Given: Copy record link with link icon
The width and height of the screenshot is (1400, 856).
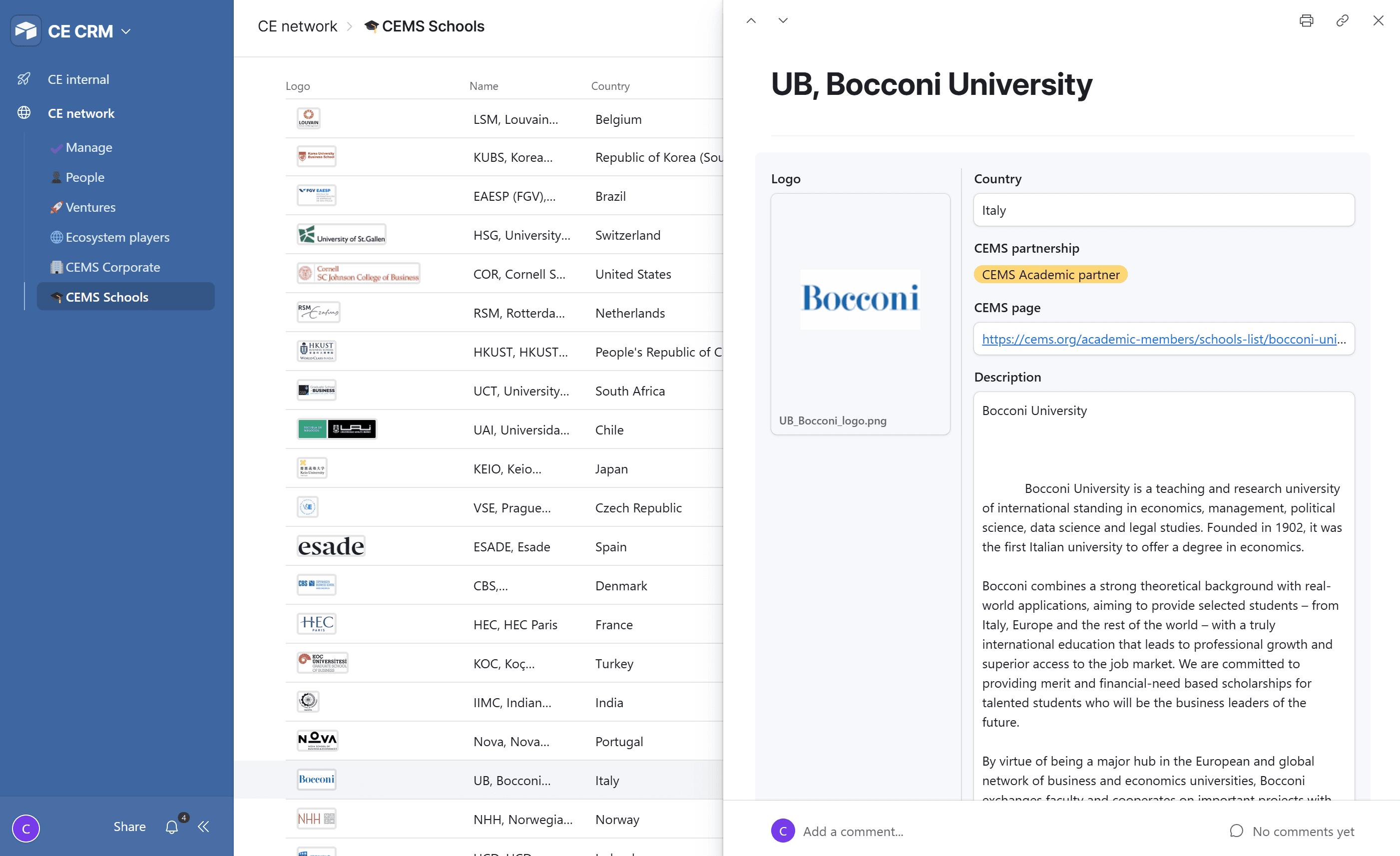Looking at the screenshot, I should (1342, 20).
